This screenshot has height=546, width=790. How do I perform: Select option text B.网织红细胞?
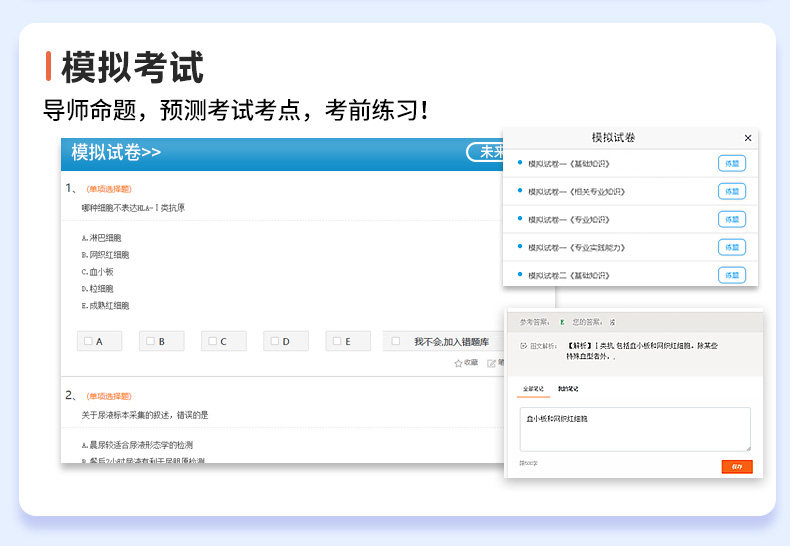tap(105, 255)
